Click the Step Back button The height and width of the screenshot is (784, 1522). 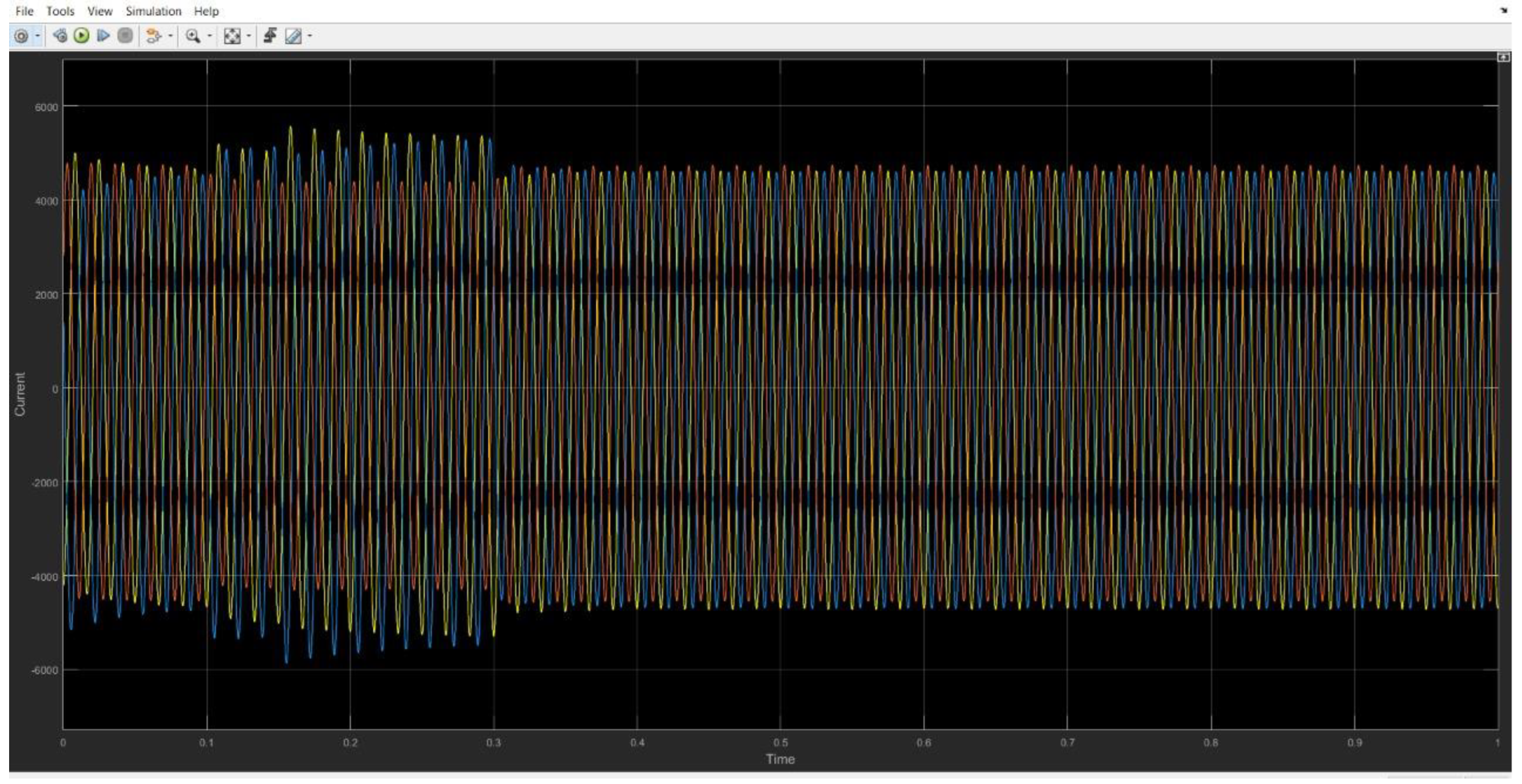60,36
